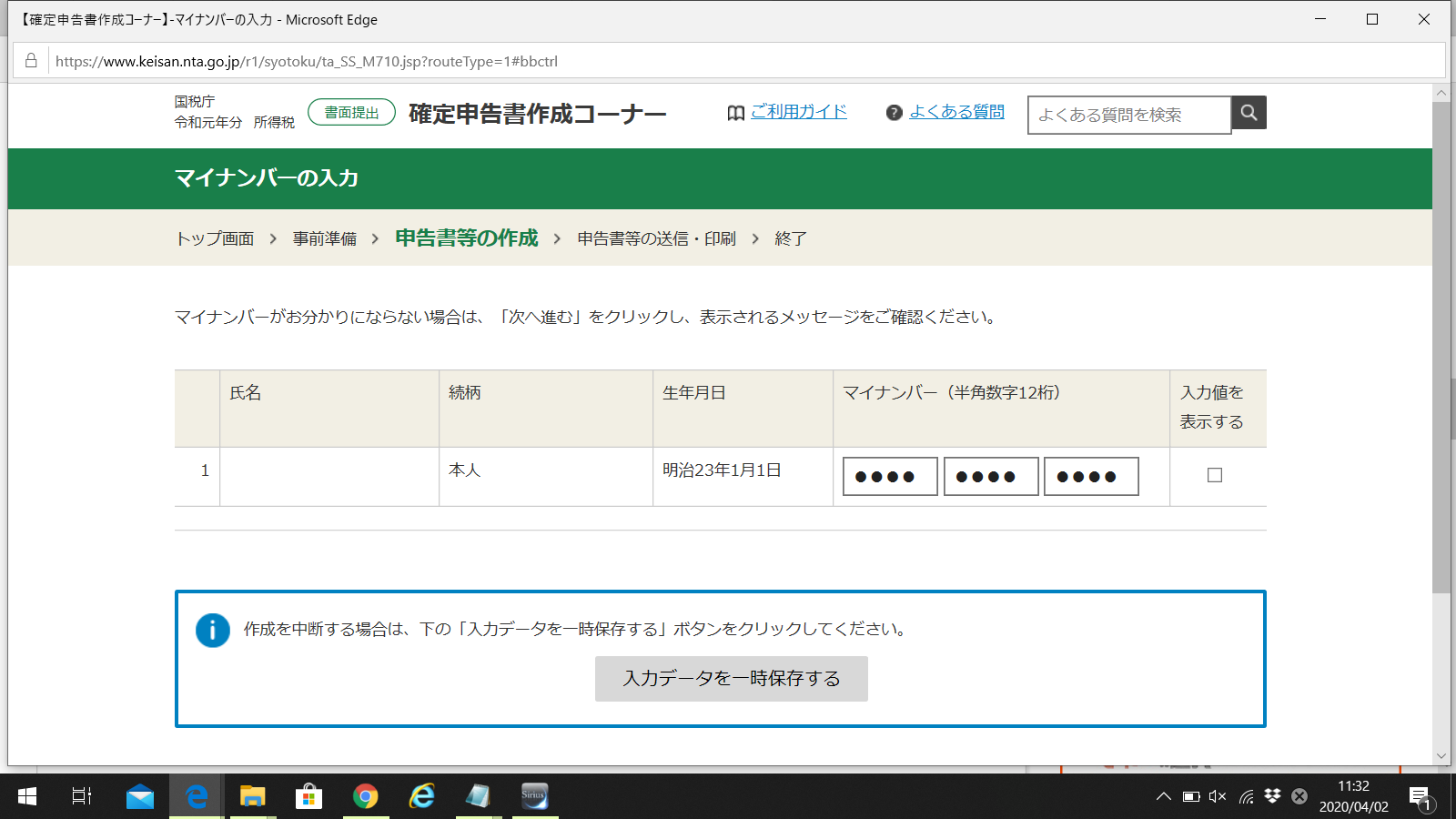The height and width of the screenshot is (819, 1456).
Task: Expand hidden icons in the system tray
Action: click(x=1164, y=795)
